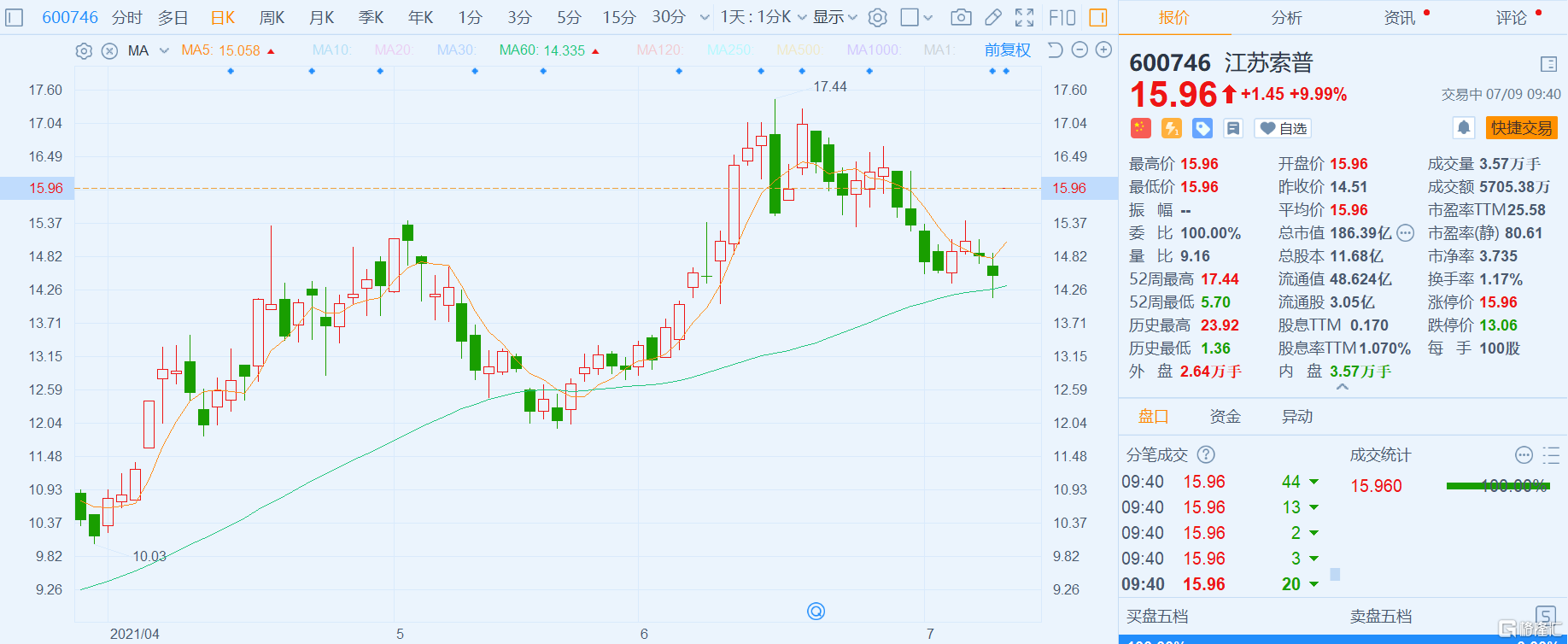Toggle the MA30 line visibility

pyautogui.click(x=457, y=50)
